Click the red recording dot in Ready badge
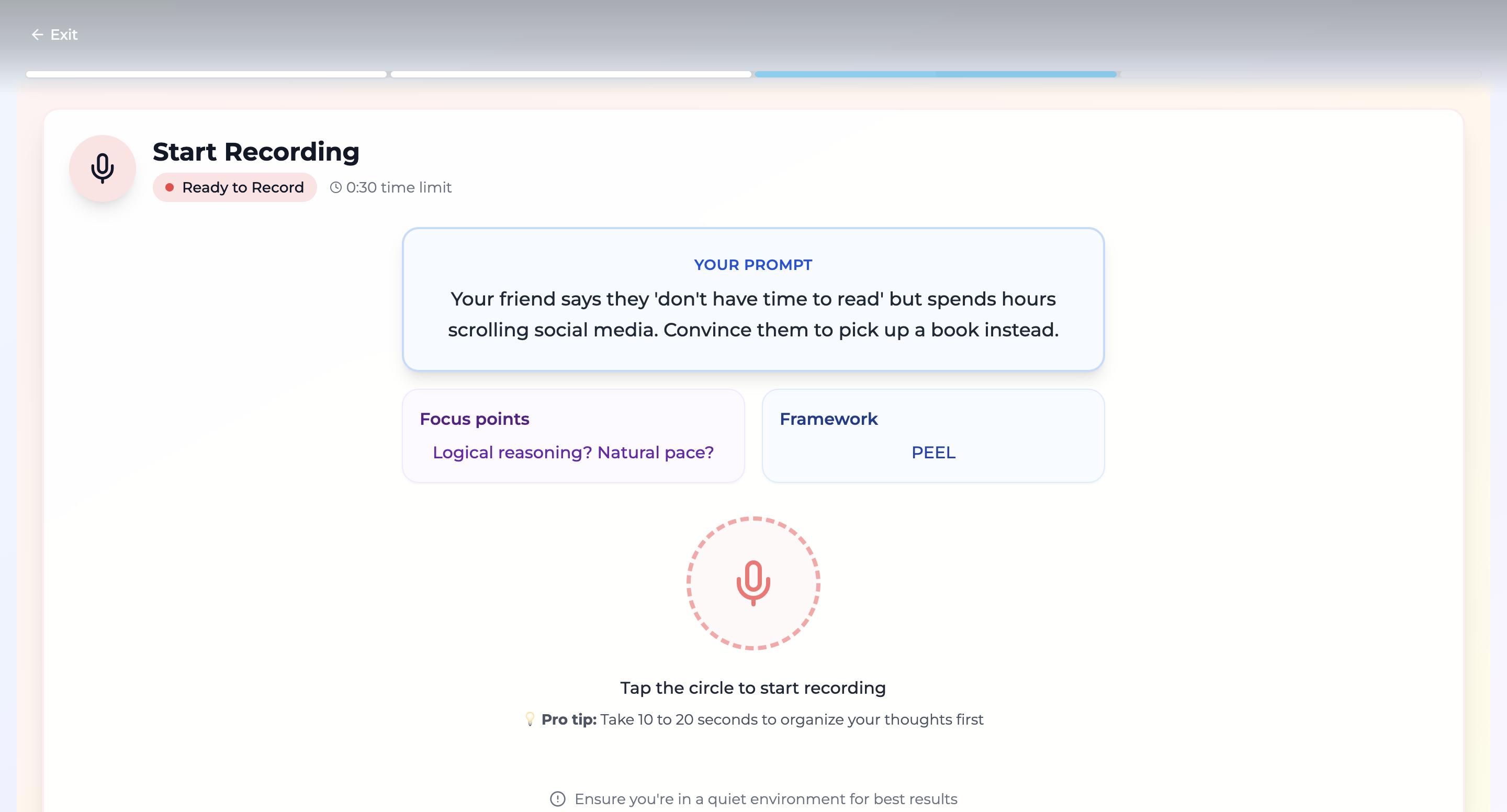The width and height of the screenshot is (1507, 812). tap(170, 187)
